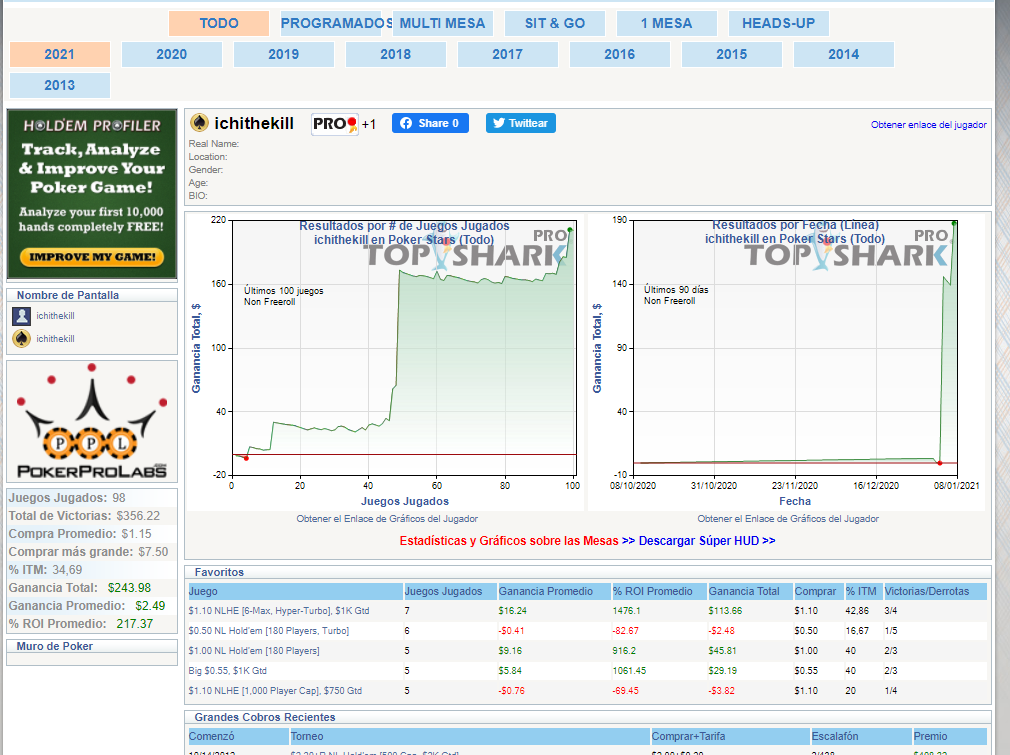Open the PROGRAMADOS tab

[331, 23]
